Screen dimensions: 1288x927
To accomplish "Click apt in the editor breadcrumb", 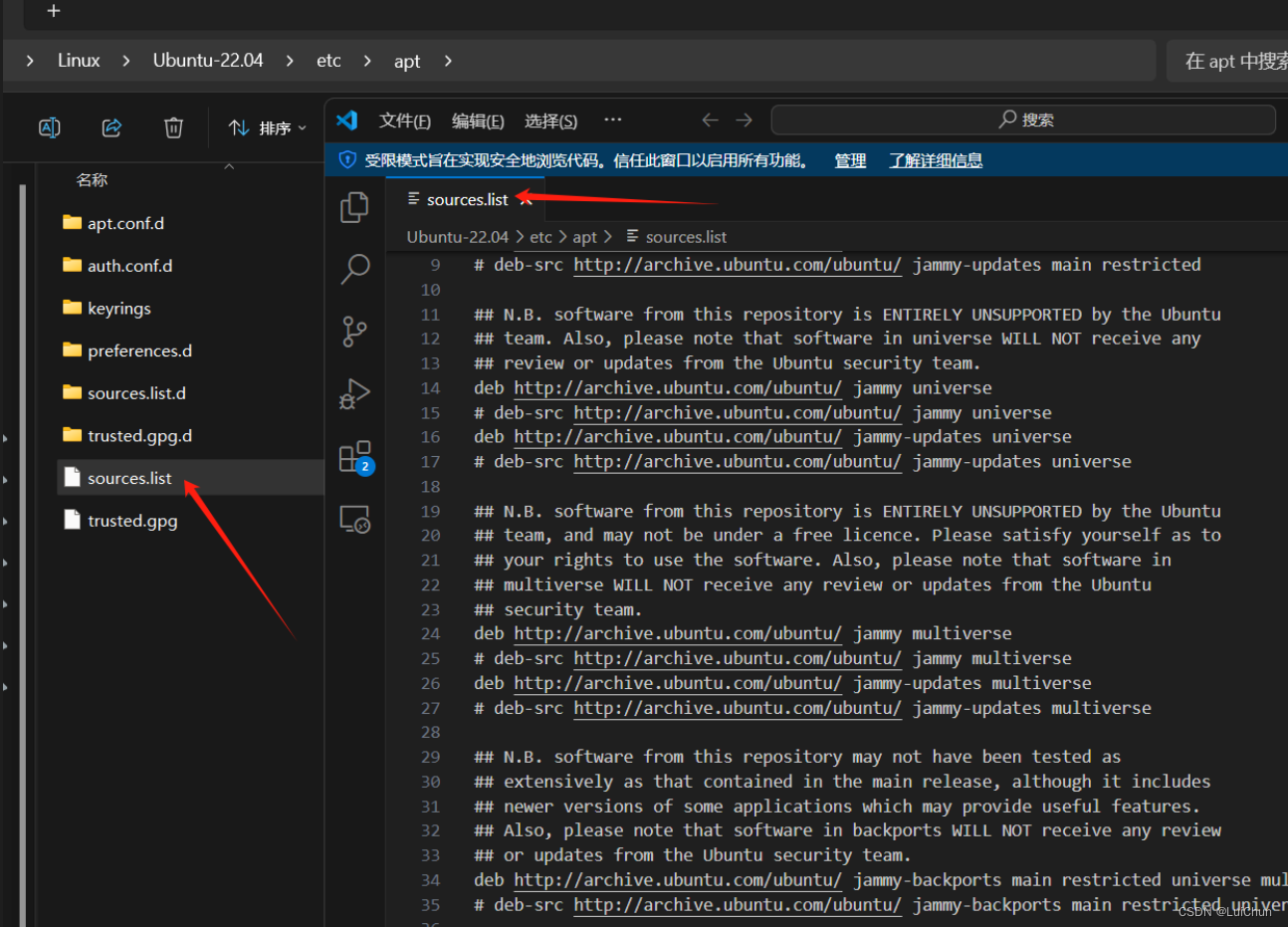I will [584, 237].
